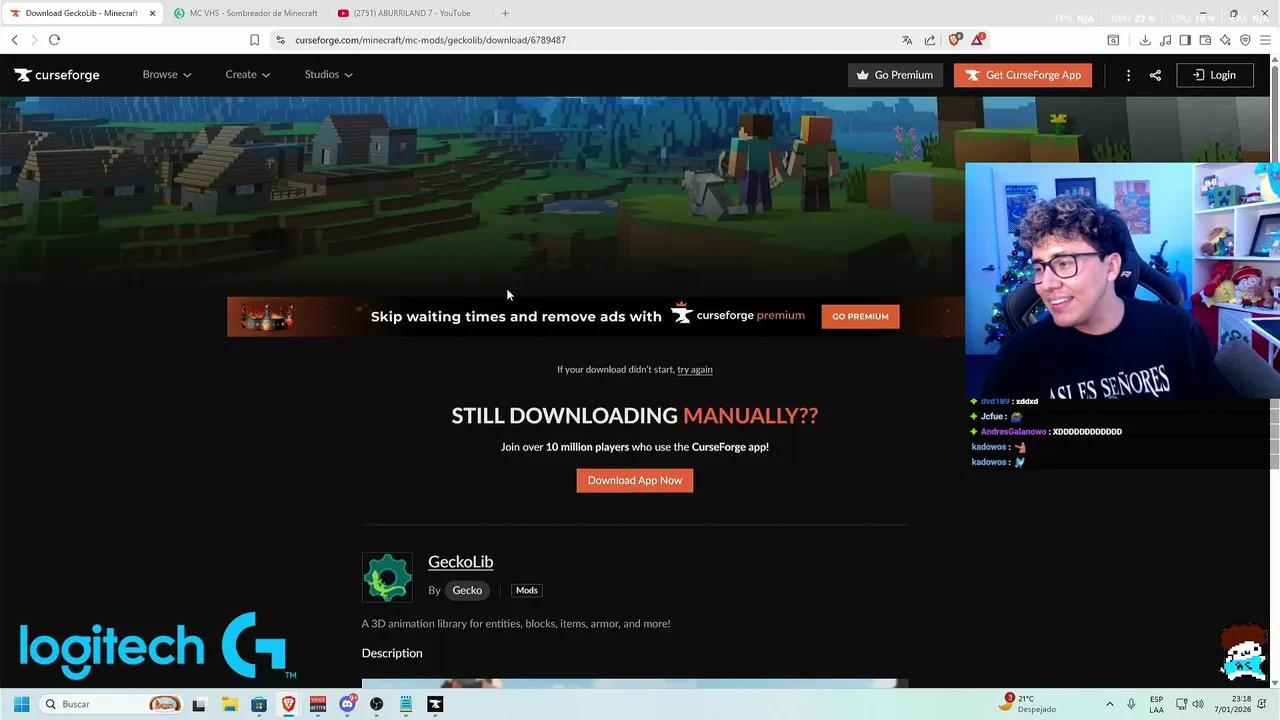Click the Download App Now button
The height and width of the screenshot is (720, 1280).
pyautogui.click(x=635, y=480)
